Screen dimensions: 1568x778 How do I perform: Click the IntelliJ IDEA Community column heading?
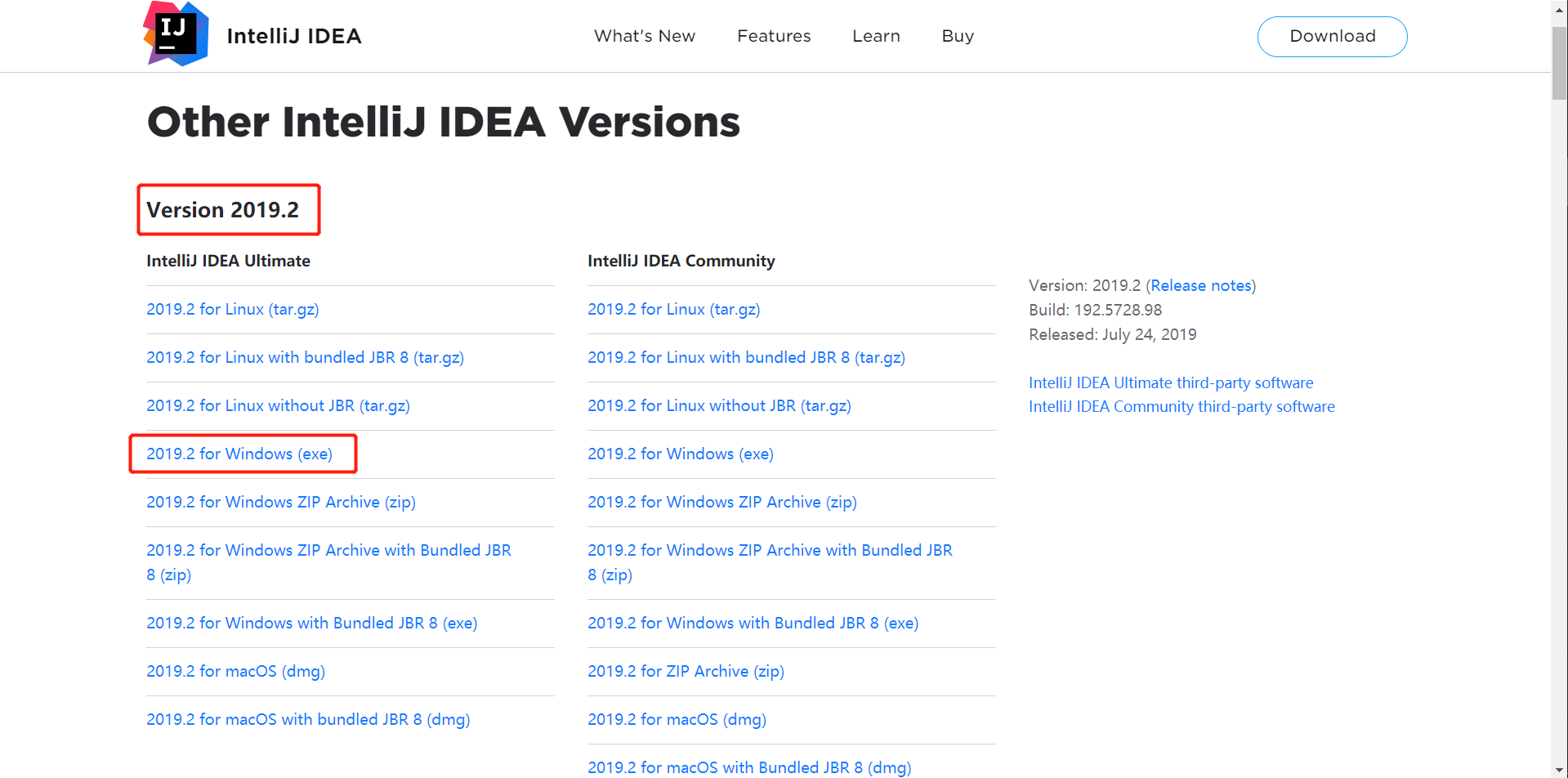(681, 261)
